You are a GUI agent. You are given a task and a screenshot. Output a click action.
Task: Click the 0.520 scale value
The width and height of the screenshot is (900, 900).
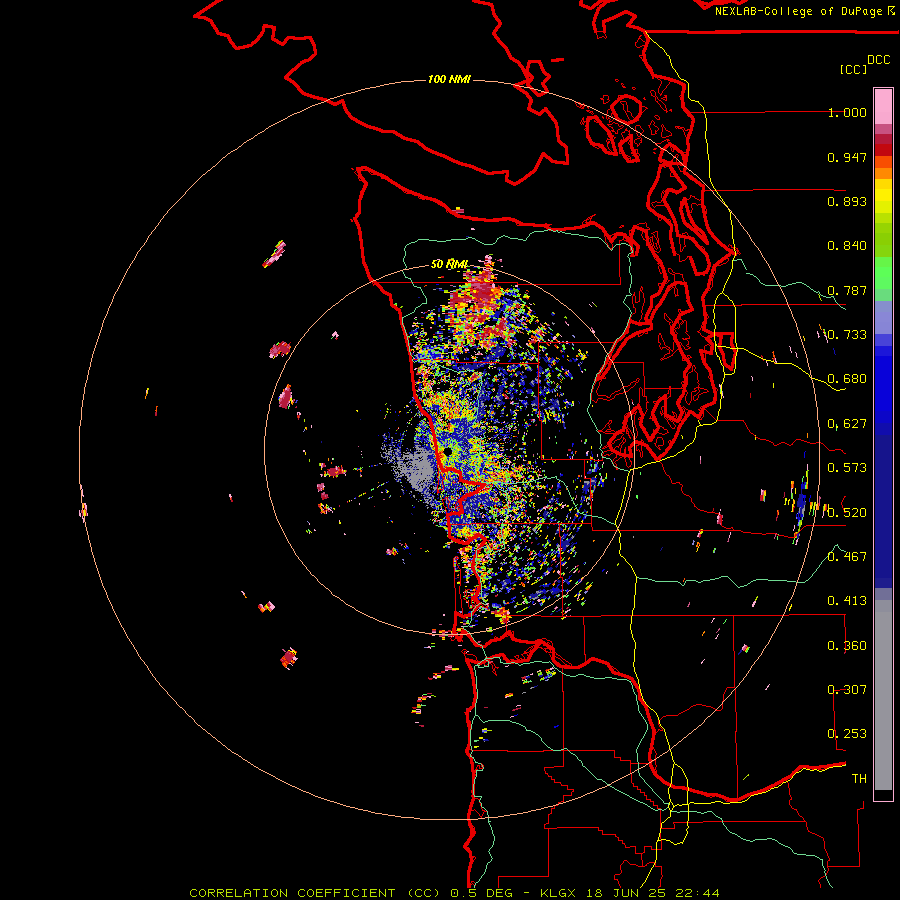point(847,512)
